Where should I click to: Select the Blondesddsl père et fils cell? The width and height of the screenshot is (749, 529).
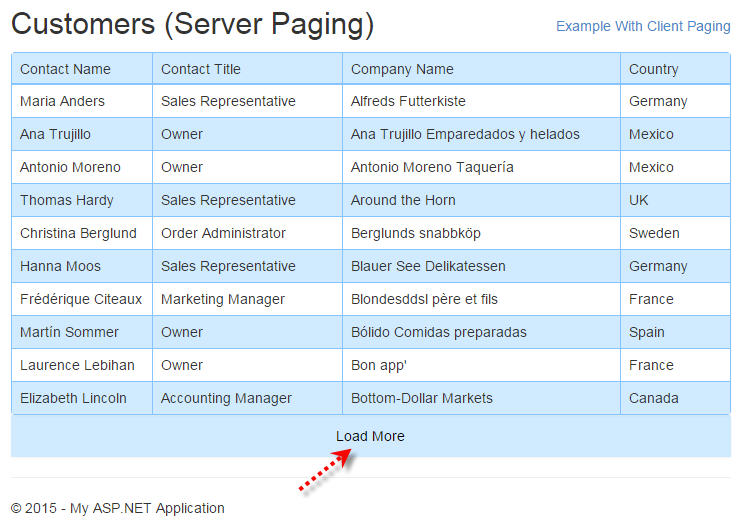click(482, 299)
